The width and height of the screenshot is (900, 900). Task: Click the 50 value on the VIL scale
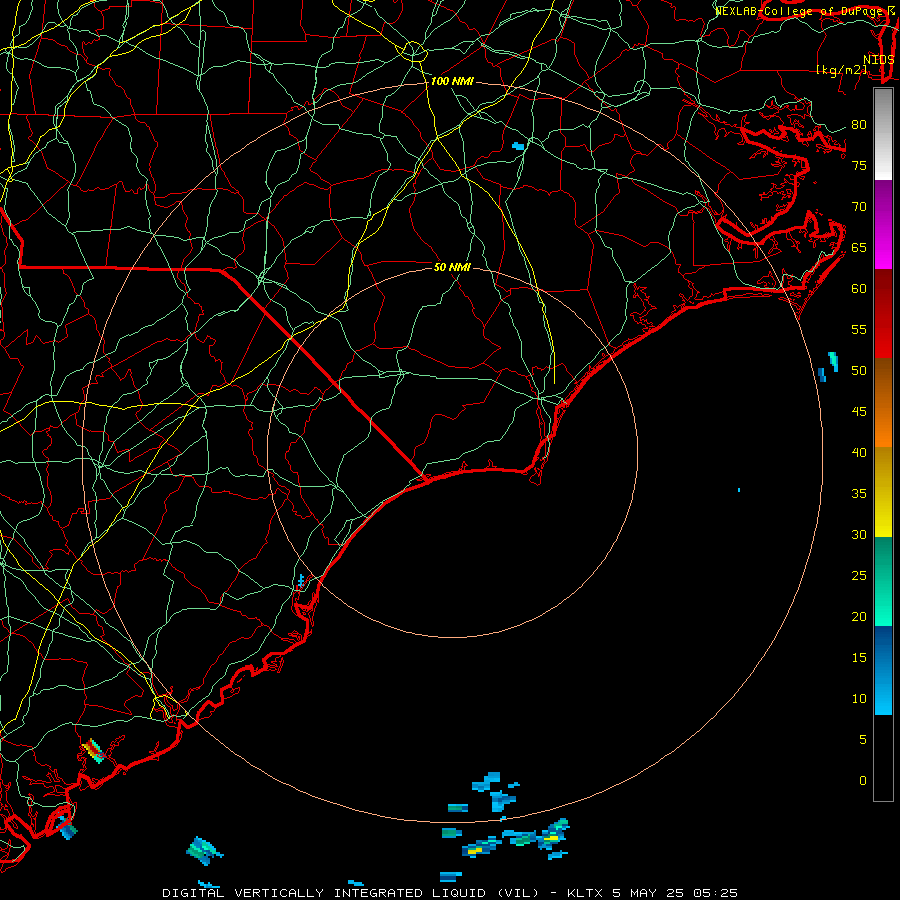[859, 371]
